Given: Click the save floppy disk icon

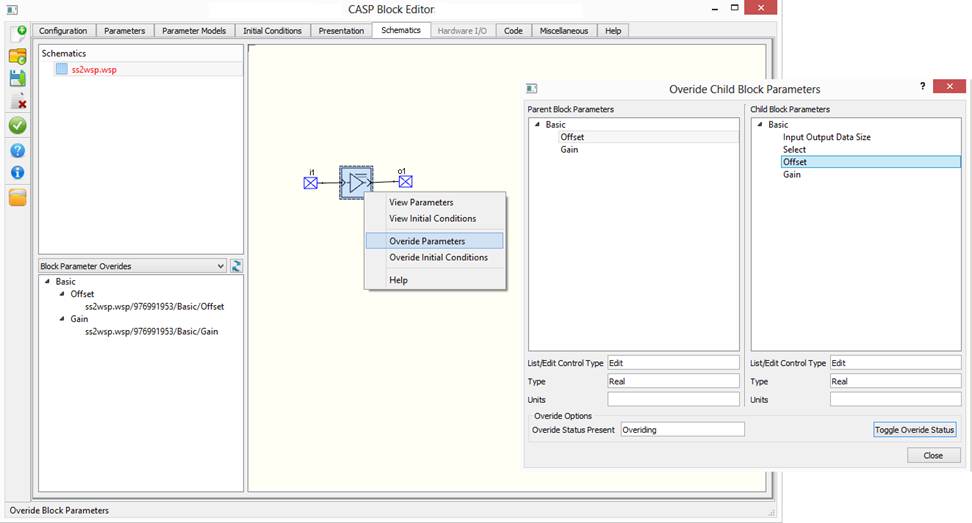Looking at the screenshot, I should (17, 79).
